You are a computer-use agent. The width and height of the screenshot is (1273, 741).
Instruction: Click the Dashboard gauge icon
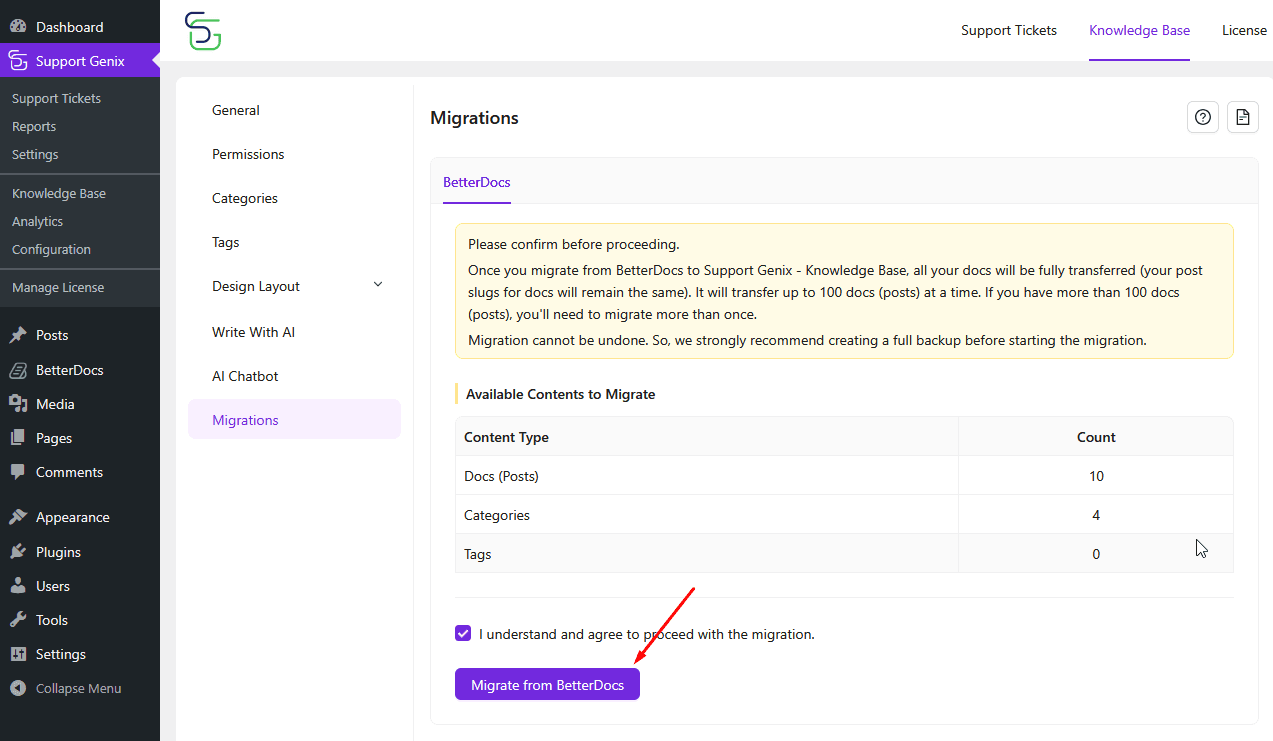pyautogui.click(x=18, y=27)
